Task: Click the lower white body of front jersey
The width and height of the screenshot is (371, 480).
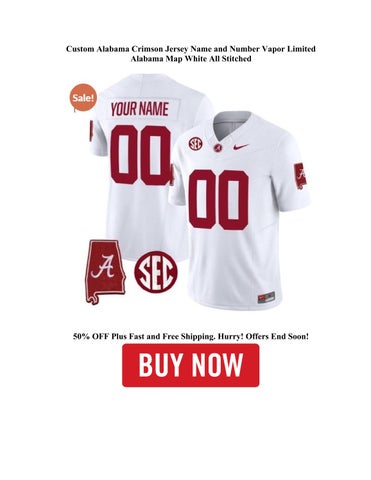Action: [227, 267]
